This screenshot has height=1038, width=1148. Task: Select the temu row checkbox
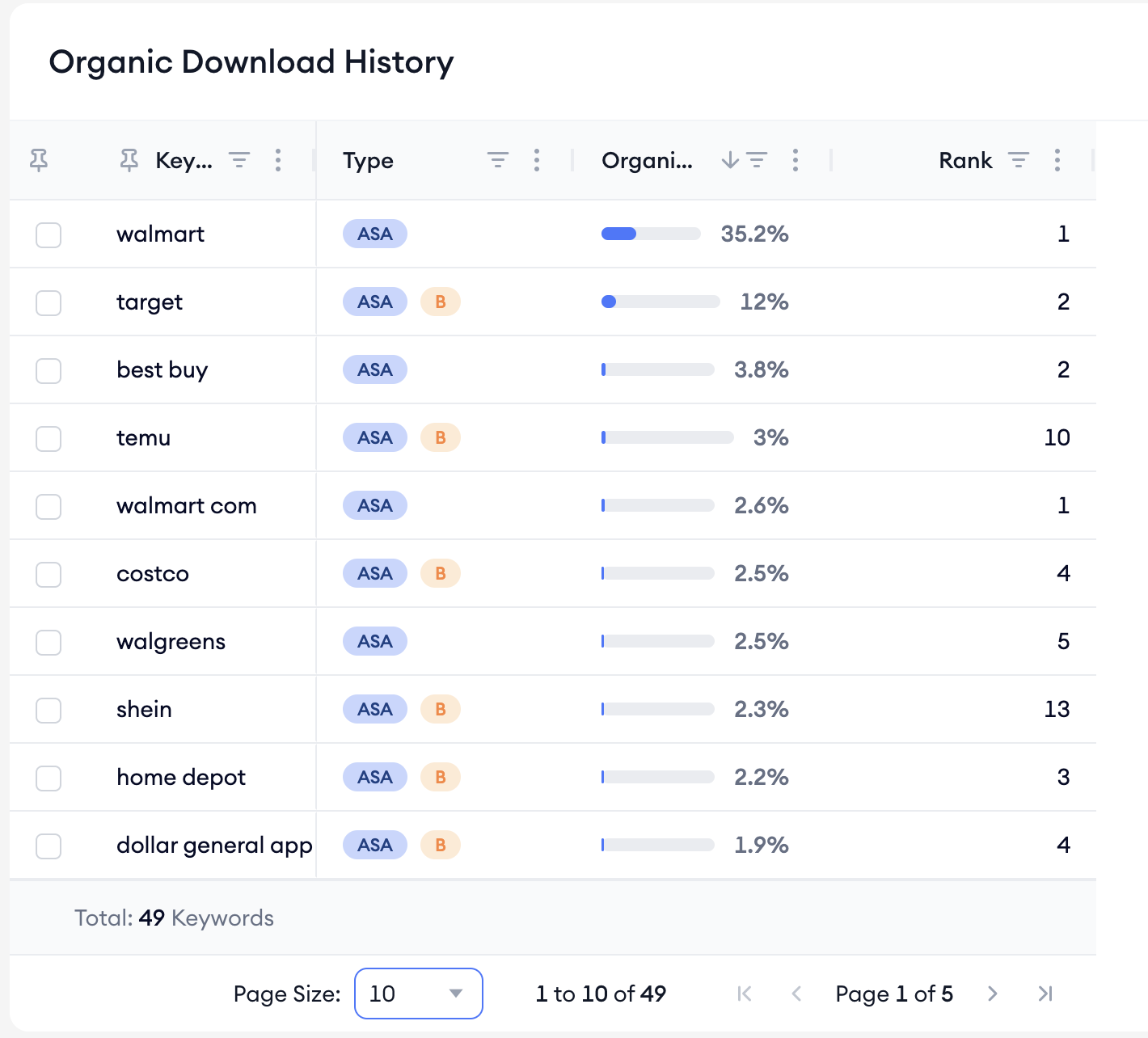click(x=49, y=439)
